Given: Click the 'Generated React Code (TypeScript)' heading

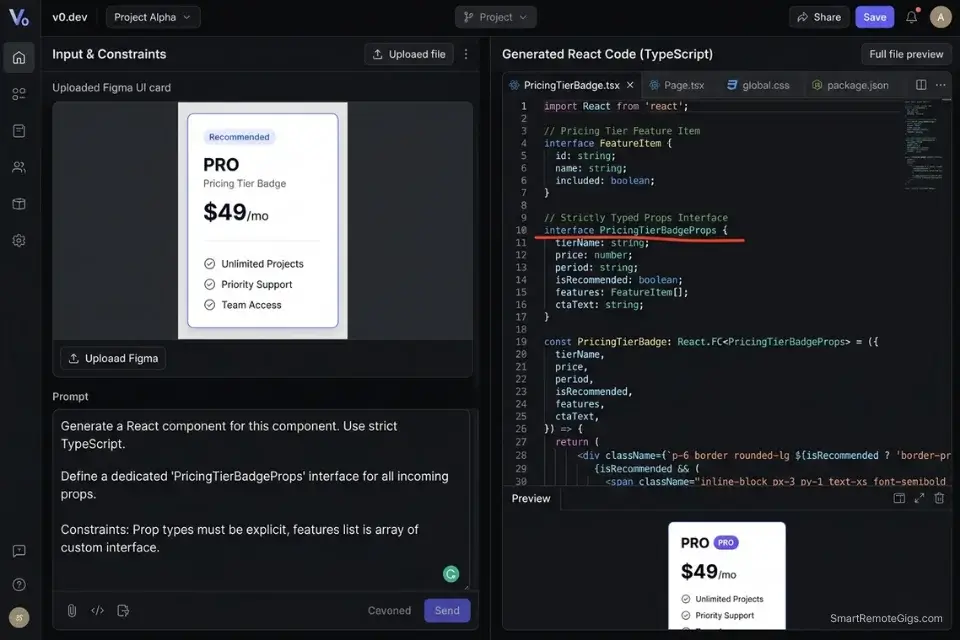Looking at the screenshot, I should click(607, 54).
